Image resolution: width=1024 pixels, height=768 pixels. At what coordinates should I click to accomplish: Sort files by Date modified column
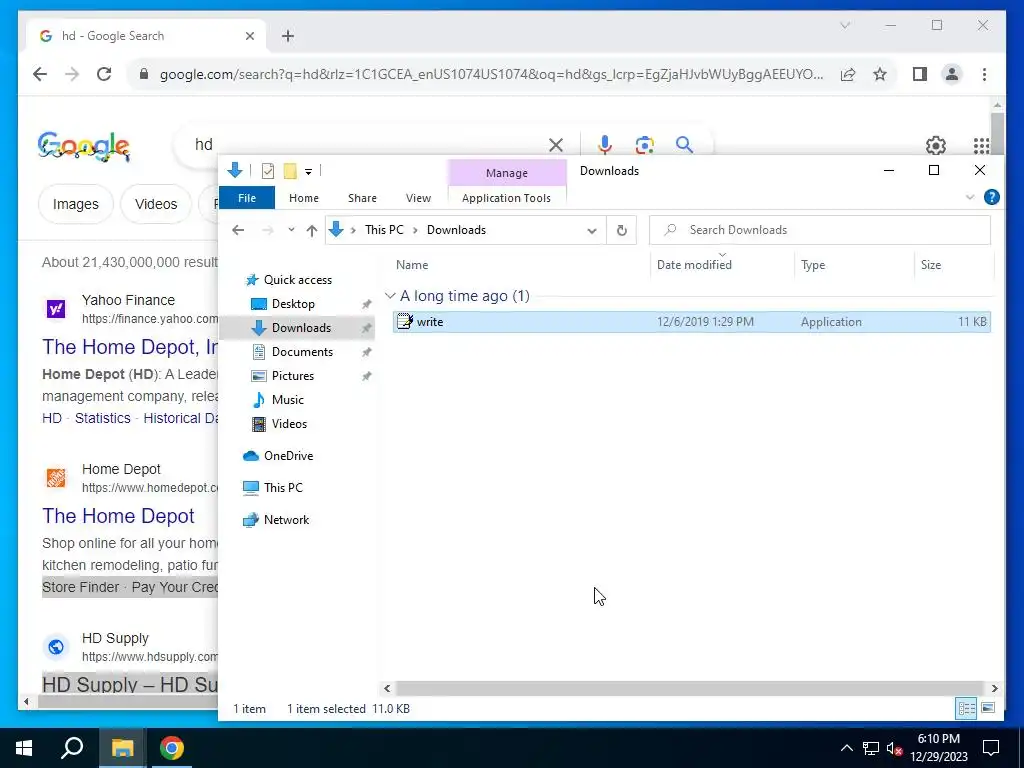click(694, 265)
